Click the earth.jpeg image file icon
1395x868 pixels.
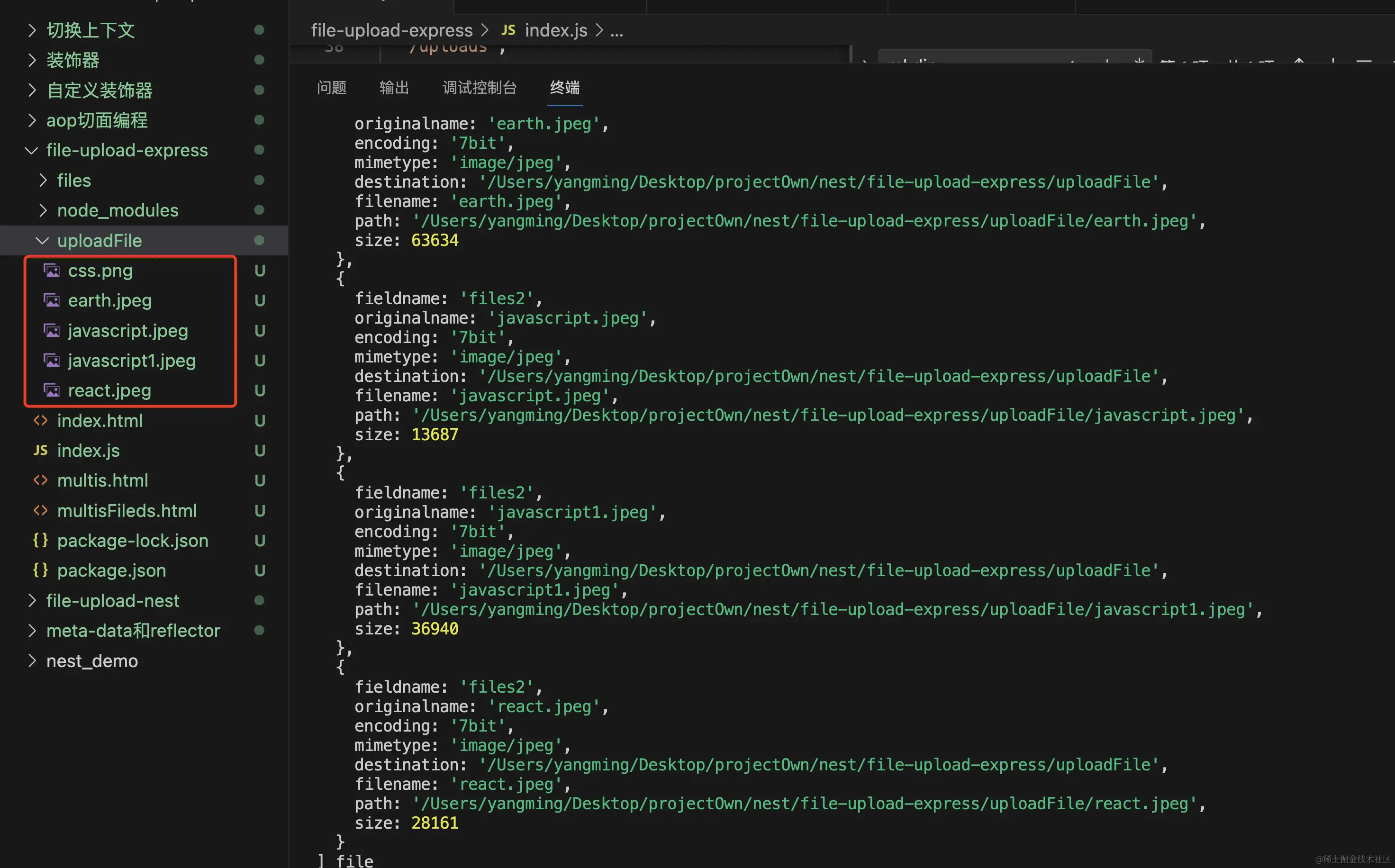tap(52, 300)
